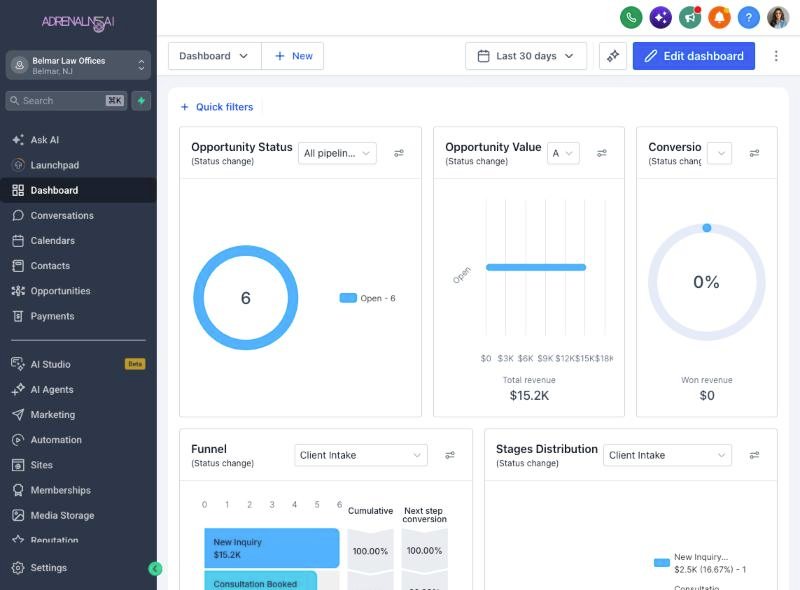The image size is (800, 590).
Task: Open AI Studio beta
Action: [78, 364]
